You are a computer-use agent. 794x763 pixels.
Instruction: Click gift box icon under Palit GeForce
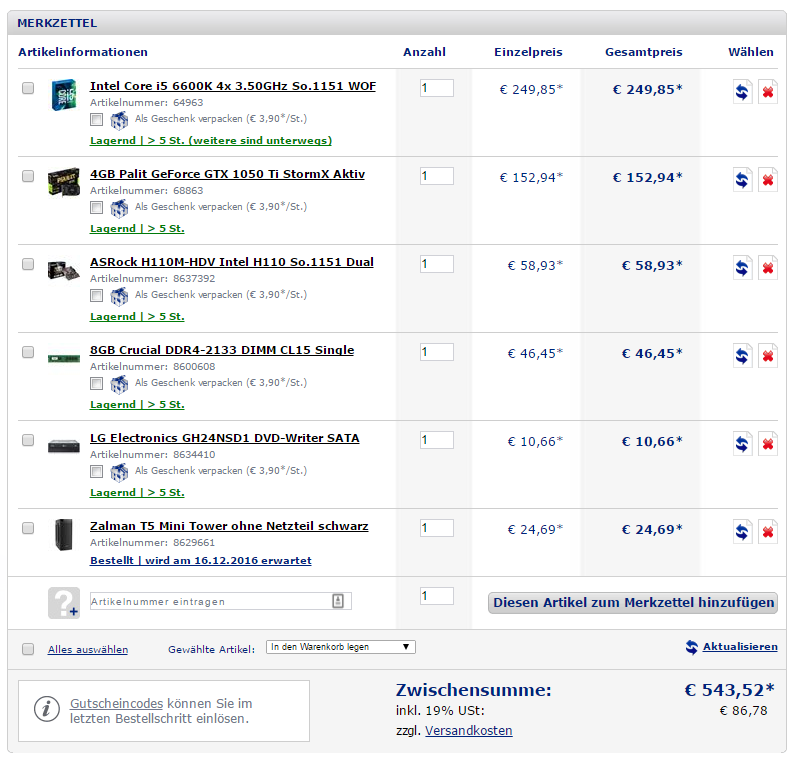click(x=119, y=208)
